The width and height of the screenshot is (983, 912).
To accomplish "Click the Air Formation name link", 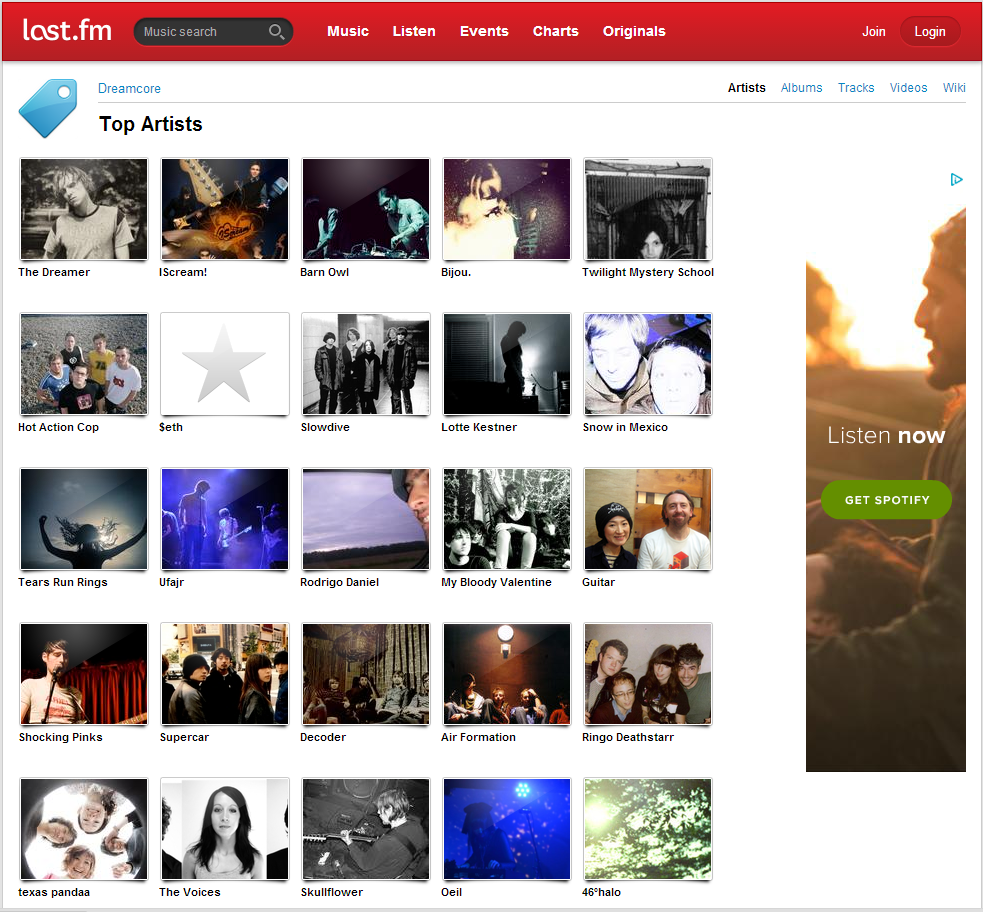I will tap(478, 737).
